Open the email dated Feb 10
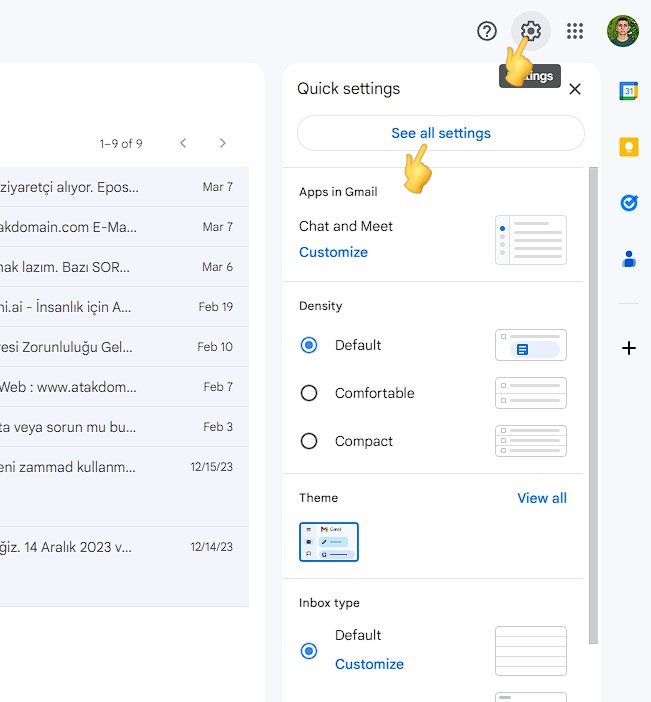This screenshot has height=702, width=651. (124, 347)
